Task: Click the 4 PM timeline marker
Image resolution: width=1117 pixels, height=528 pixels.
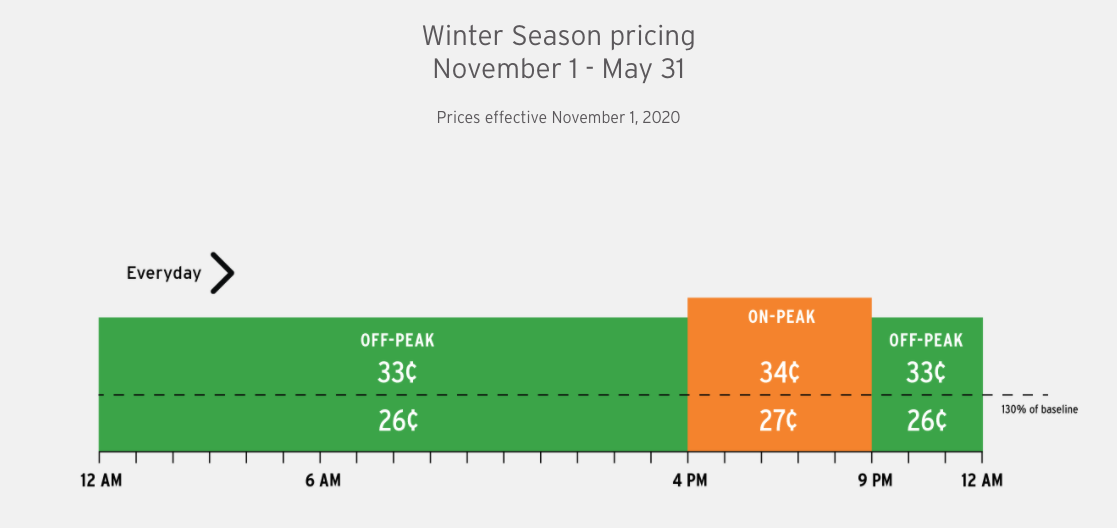Action: (689, 481)
